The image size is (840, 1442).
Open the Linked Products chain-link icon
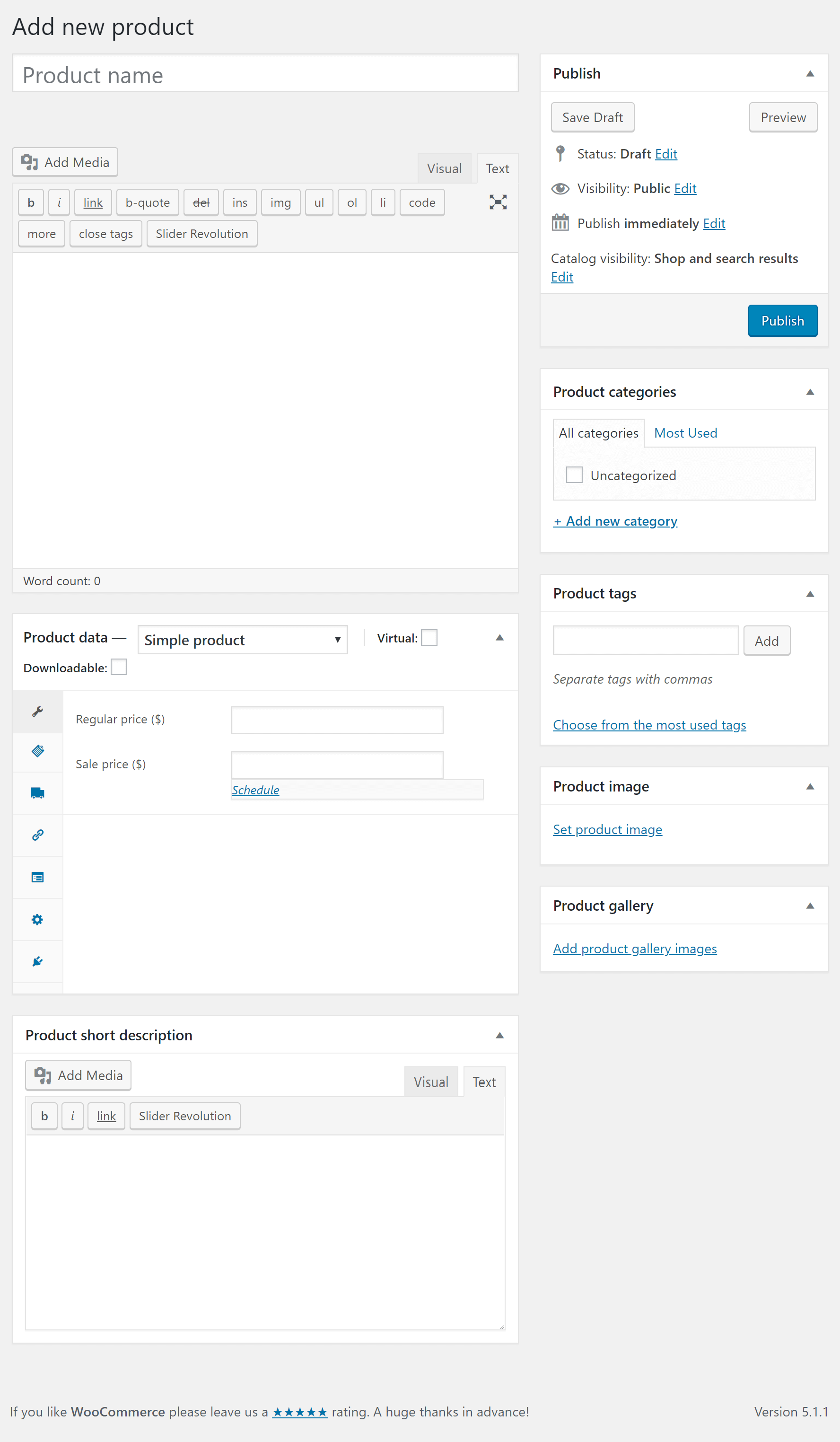(37, 835)
